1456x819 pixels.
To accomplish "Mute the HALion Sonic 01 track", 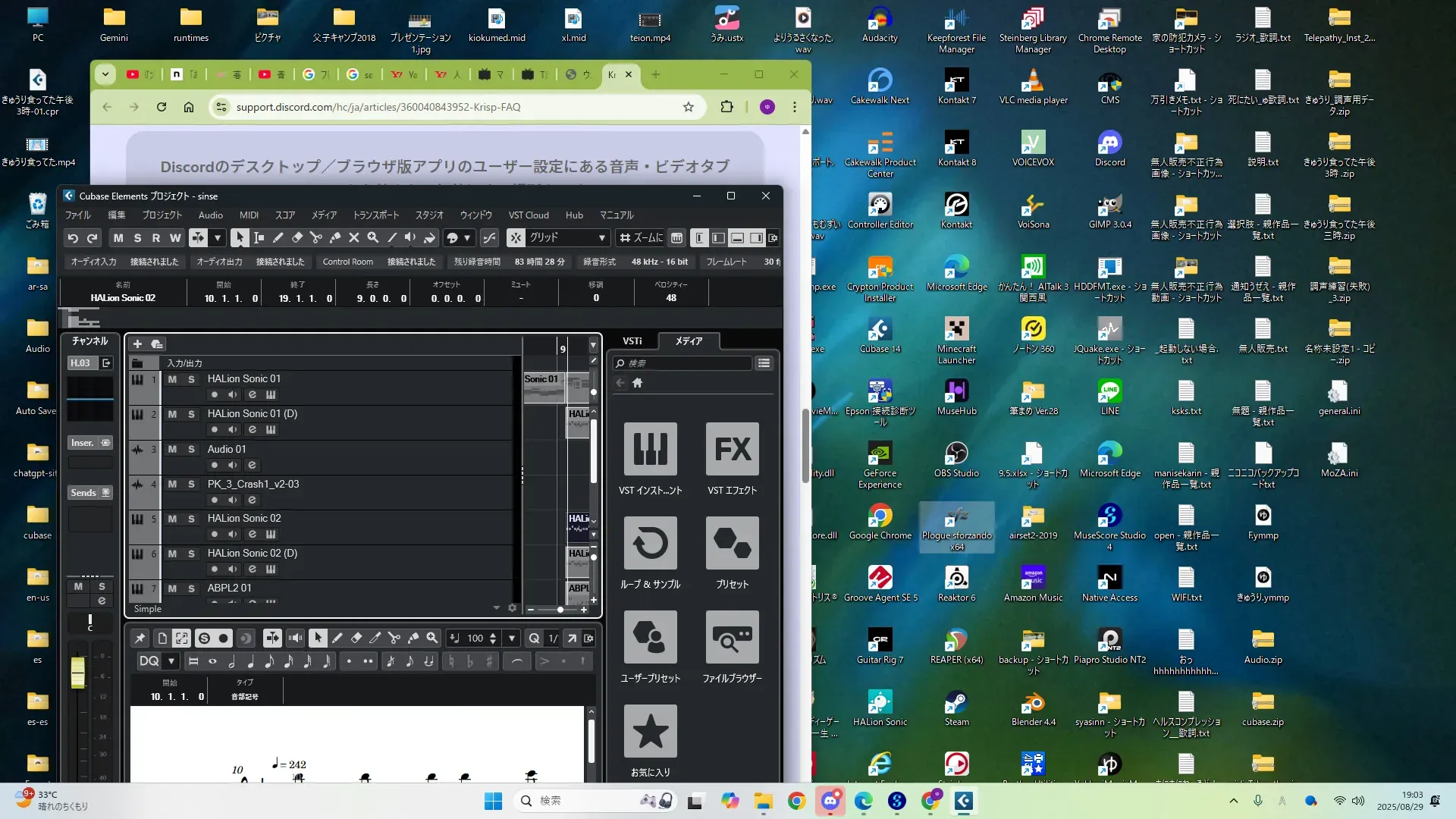I will coord(172,379).
